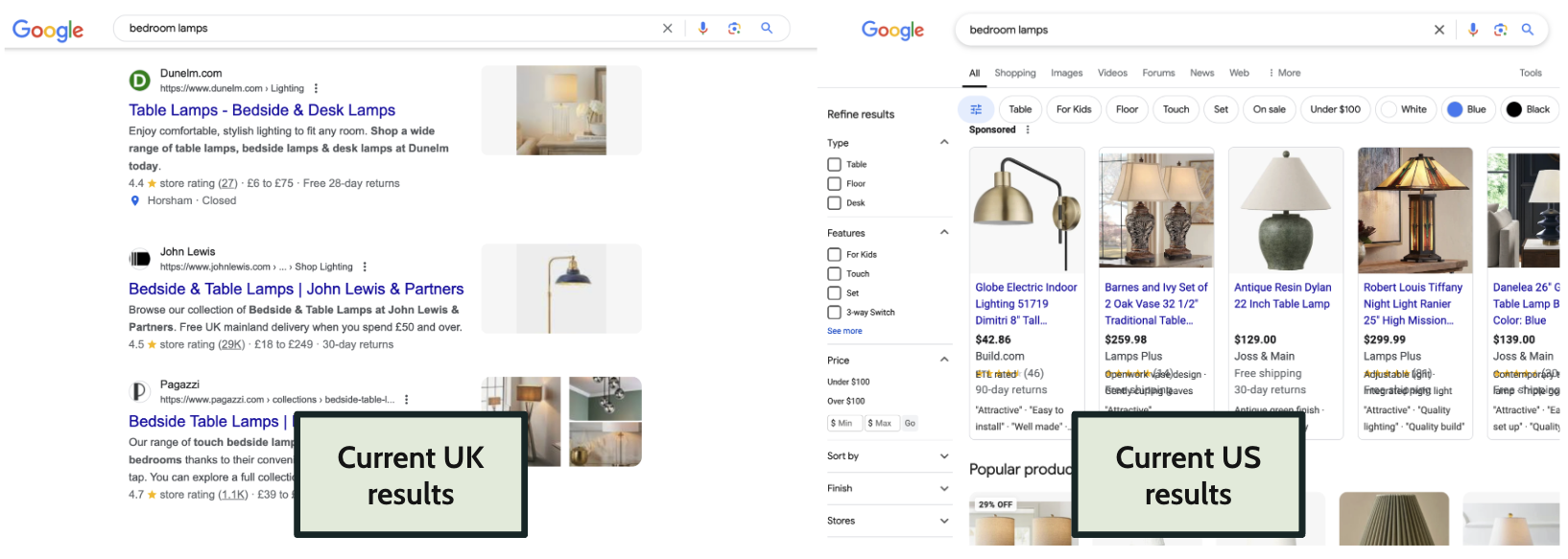The width and height of the screenshot is (1568, 559).
Task: Clear the US search box with X
Action: [1439, 30]
